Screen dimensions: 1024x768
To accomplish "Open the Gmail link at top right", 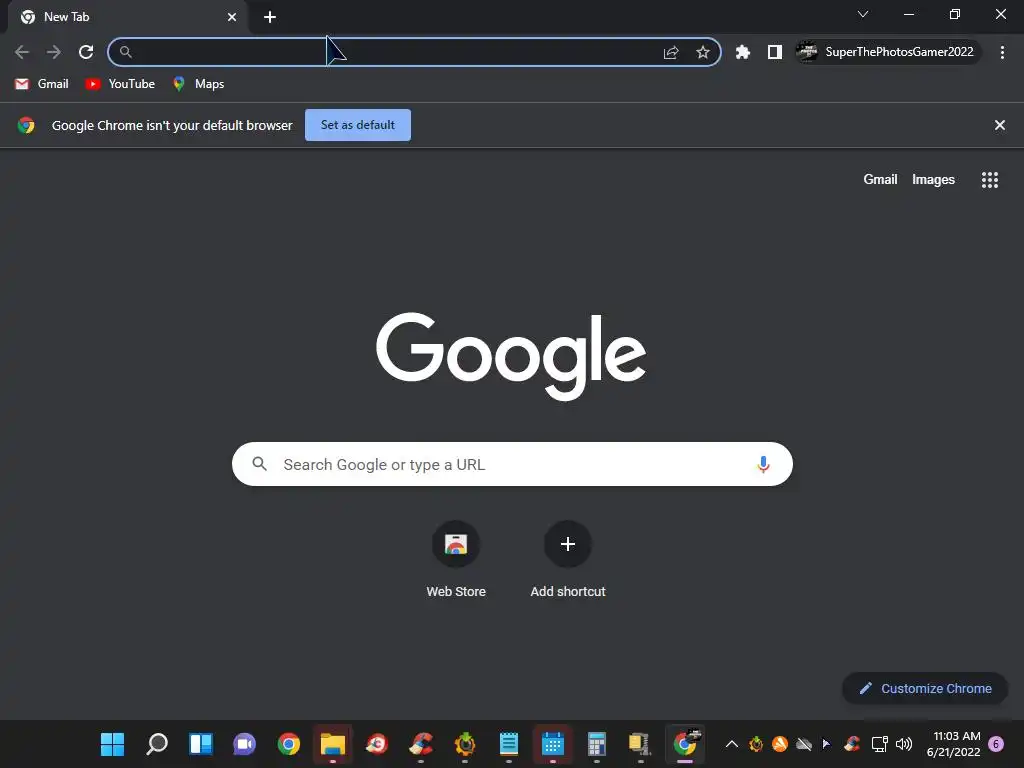I will tap(880, 180).
